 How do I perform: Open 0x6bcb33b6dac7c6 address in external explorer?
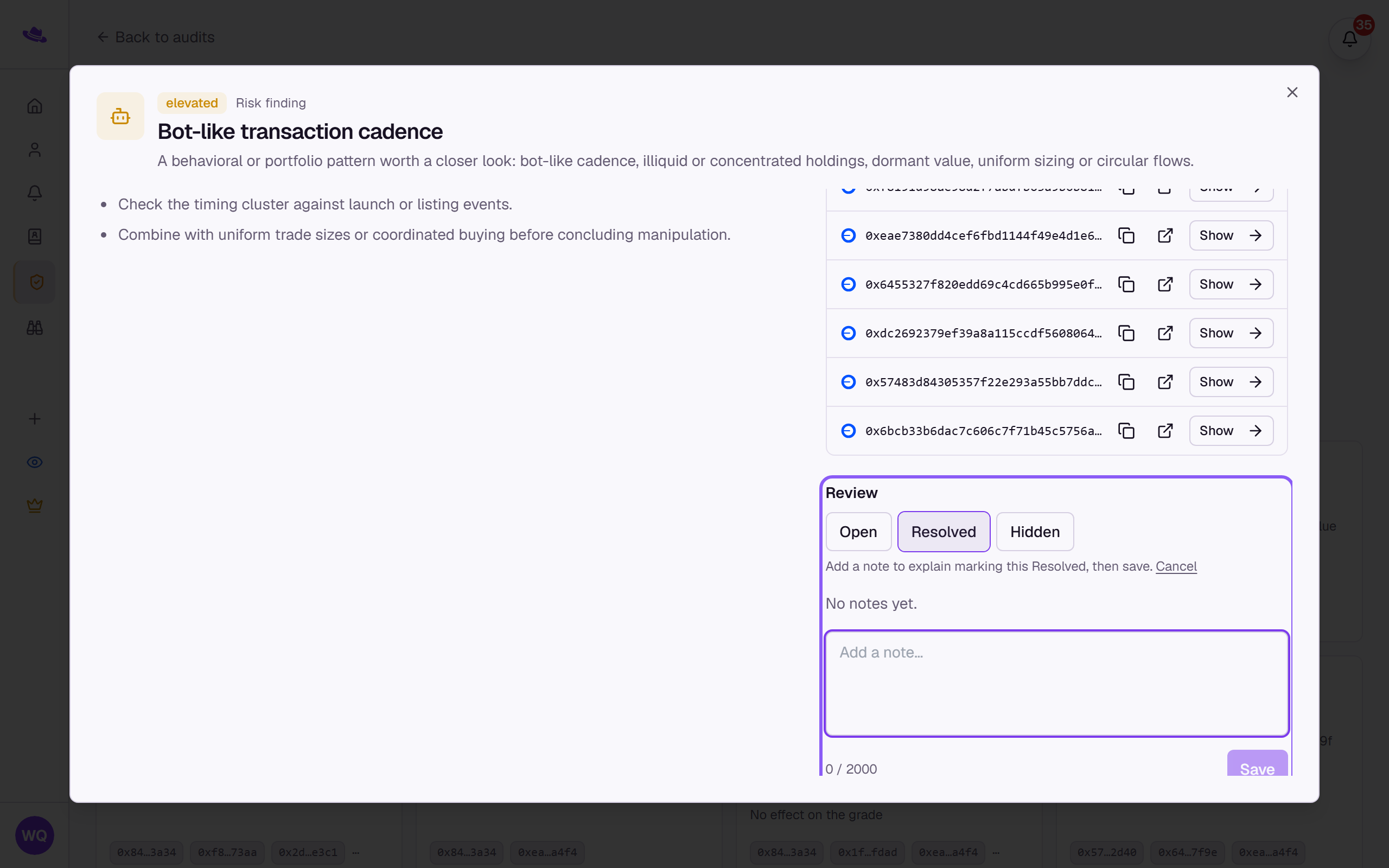pos(1165,431)
